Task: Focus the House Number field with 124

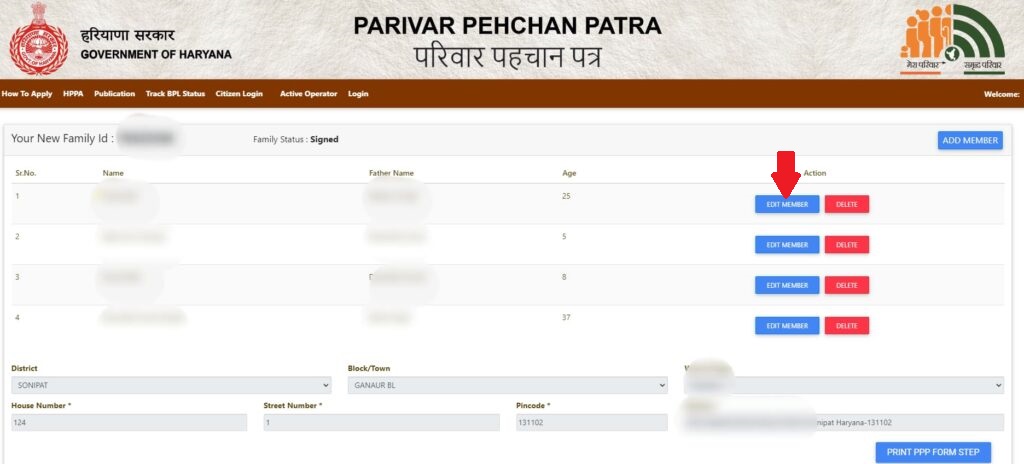Action: pos(129,423)
